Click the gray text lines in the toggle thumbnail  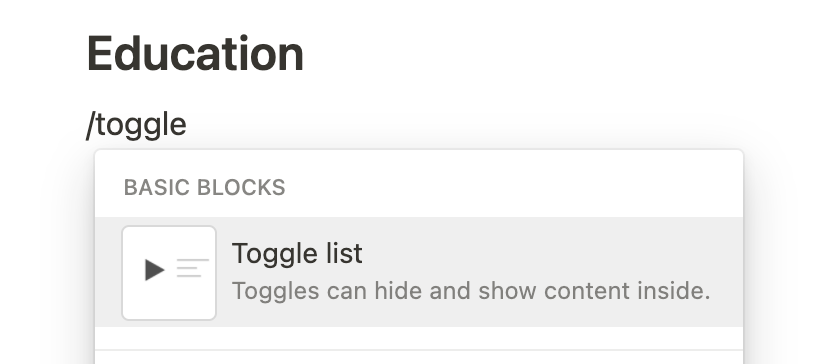[x=192, y=268]
